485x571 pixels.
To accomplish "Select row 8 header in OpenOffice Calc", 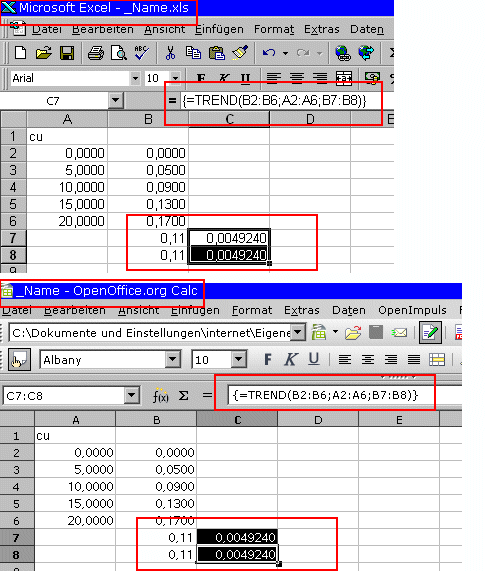I will (16, 555).
